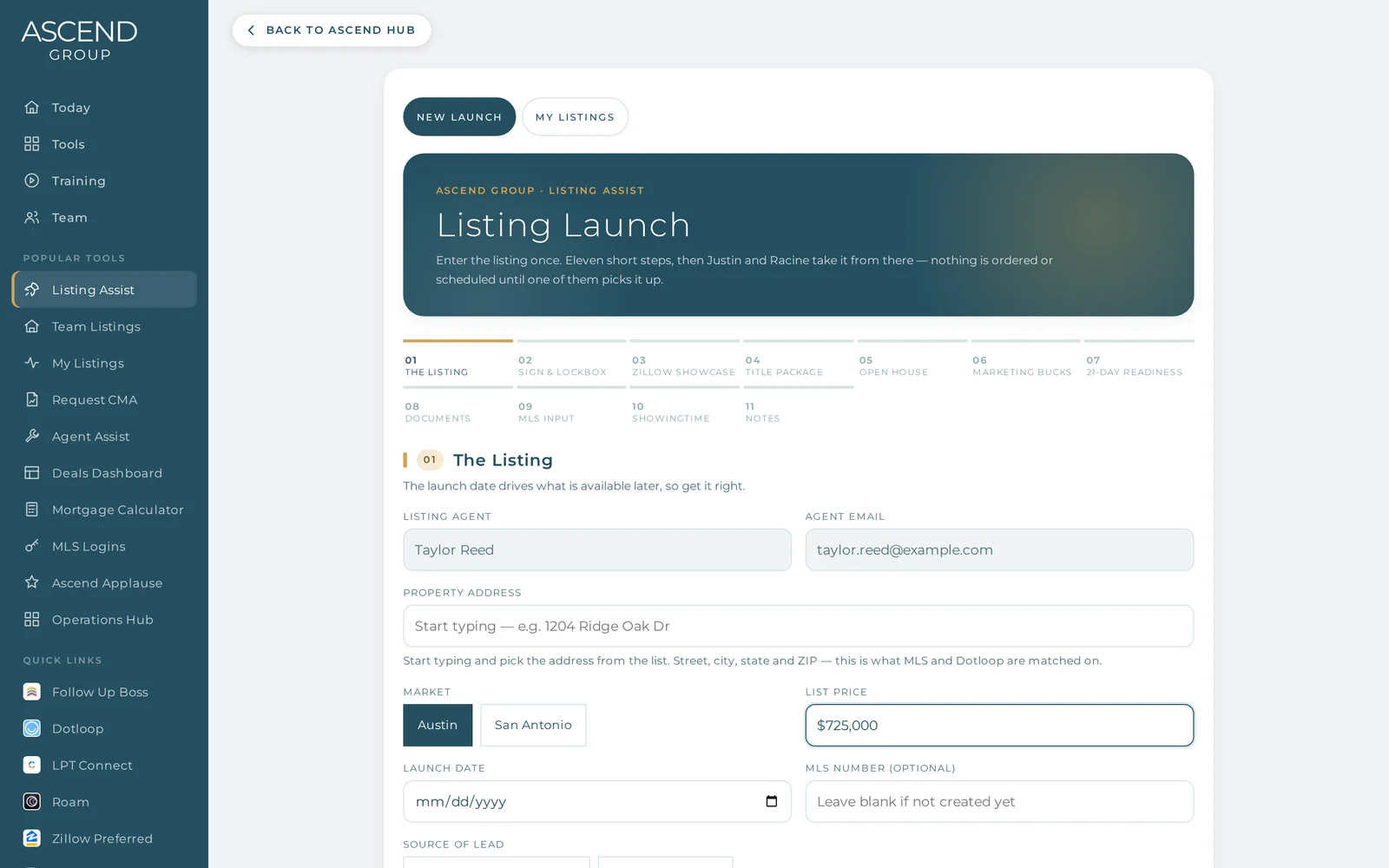
Task: Open the Zillow Preferred logo icon
Action: [x=32, y=838]
